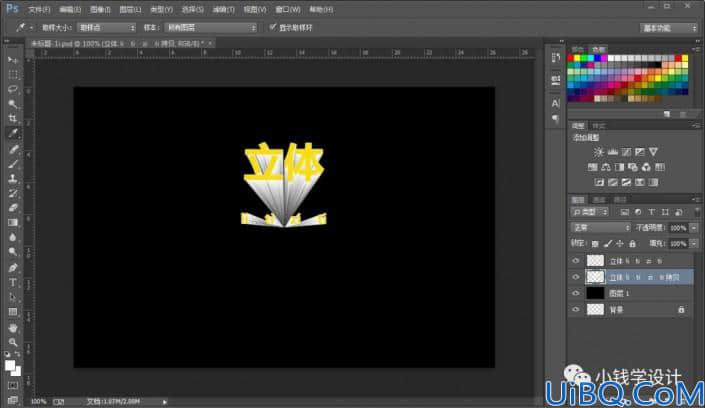Screen dimensions: 705x408
Task: Select the Lasso tool
Action: coord(13,90)
